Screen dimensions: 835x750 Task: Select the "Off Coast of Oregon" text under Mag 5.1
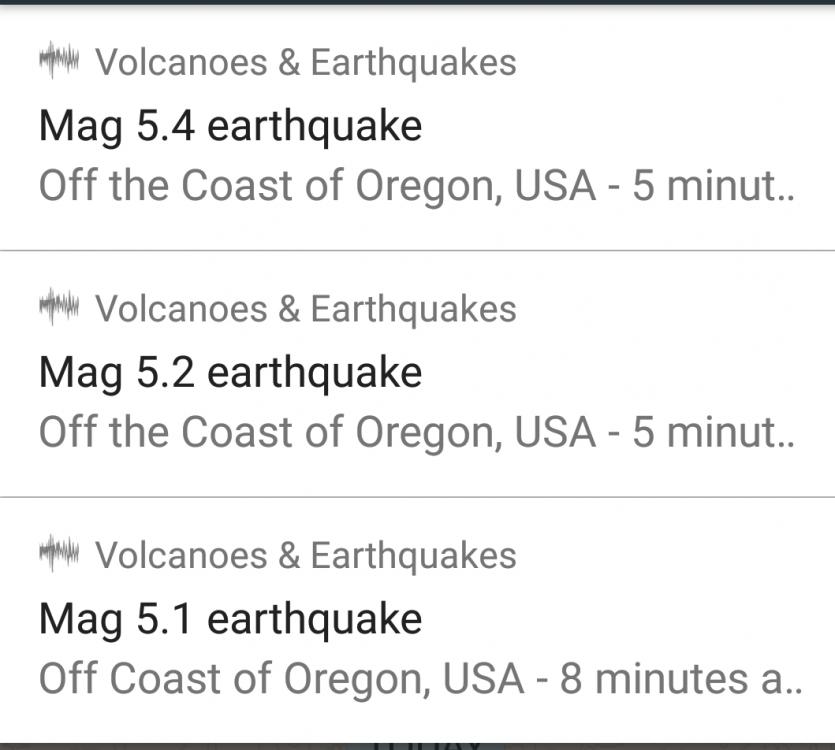tap(230, 679)
